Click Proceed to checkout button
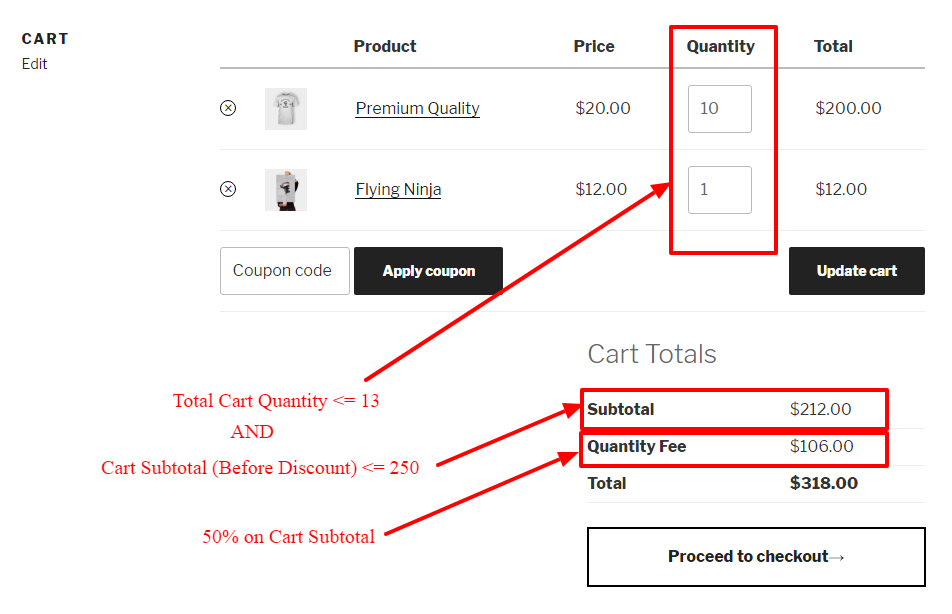This screenshot has height=614, width=952. coord(756,557)
